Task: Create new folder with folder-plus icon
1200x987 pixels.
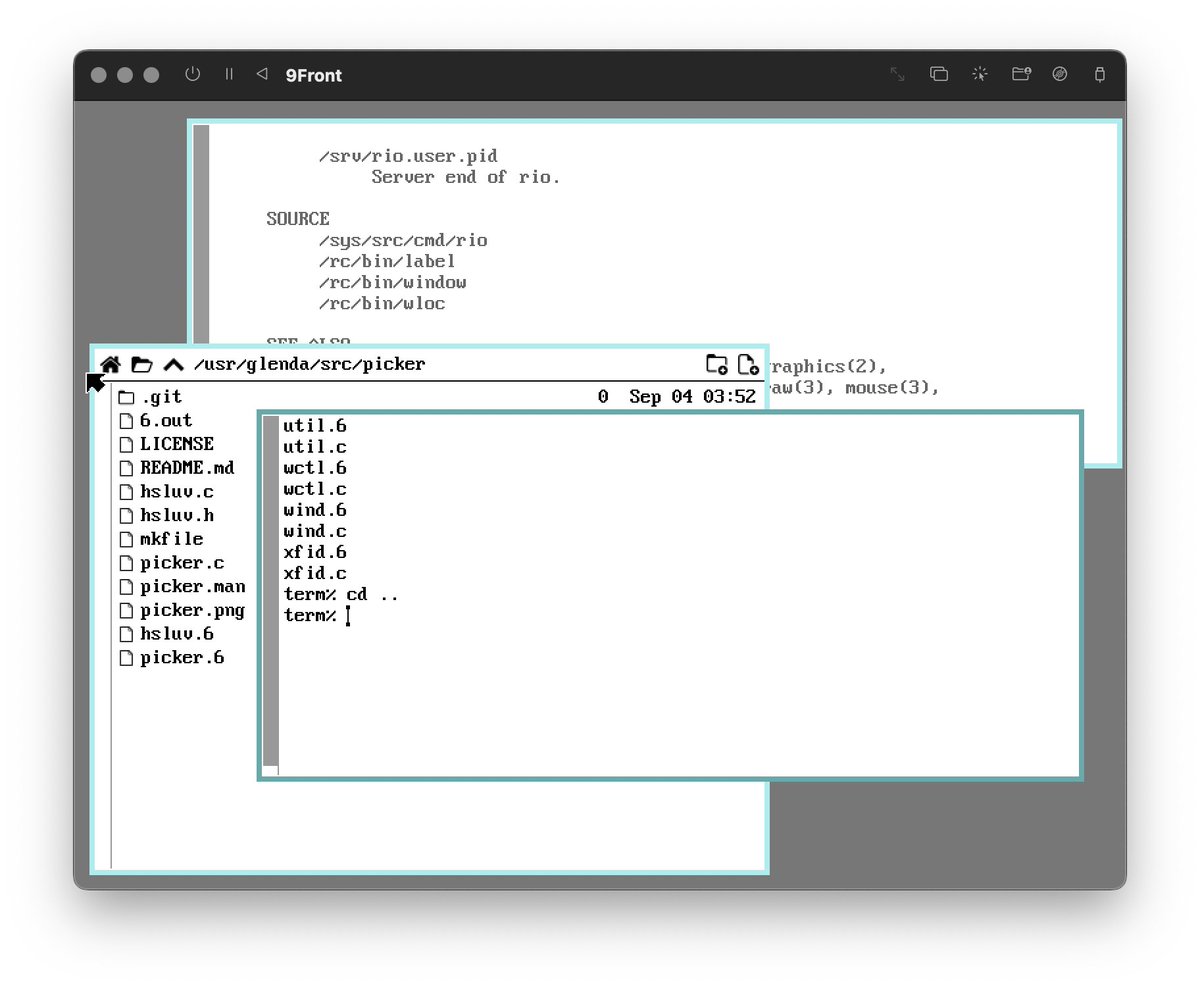Action: coord(717,364)
